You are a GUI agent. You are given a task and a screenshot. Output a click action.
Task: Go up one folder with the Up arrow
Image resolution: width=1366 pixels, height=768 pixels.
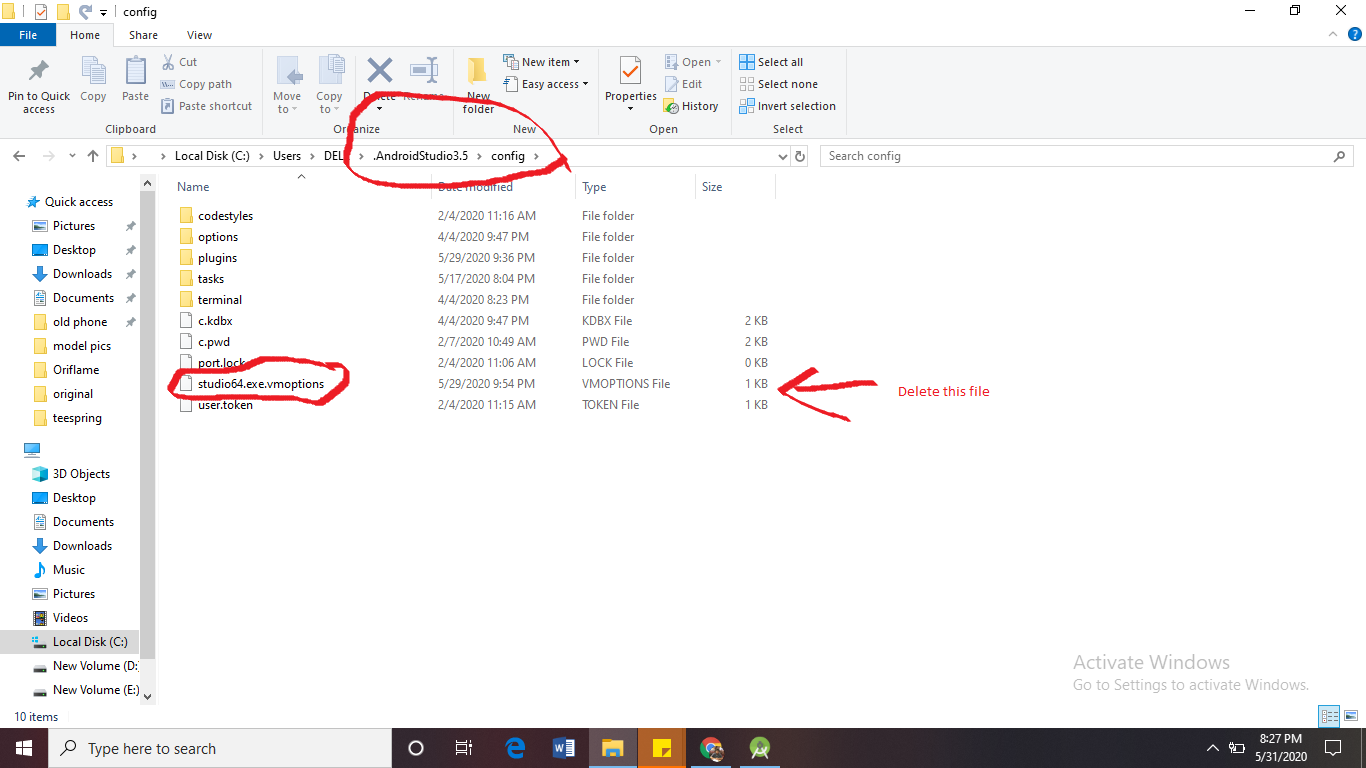[93, 156]
